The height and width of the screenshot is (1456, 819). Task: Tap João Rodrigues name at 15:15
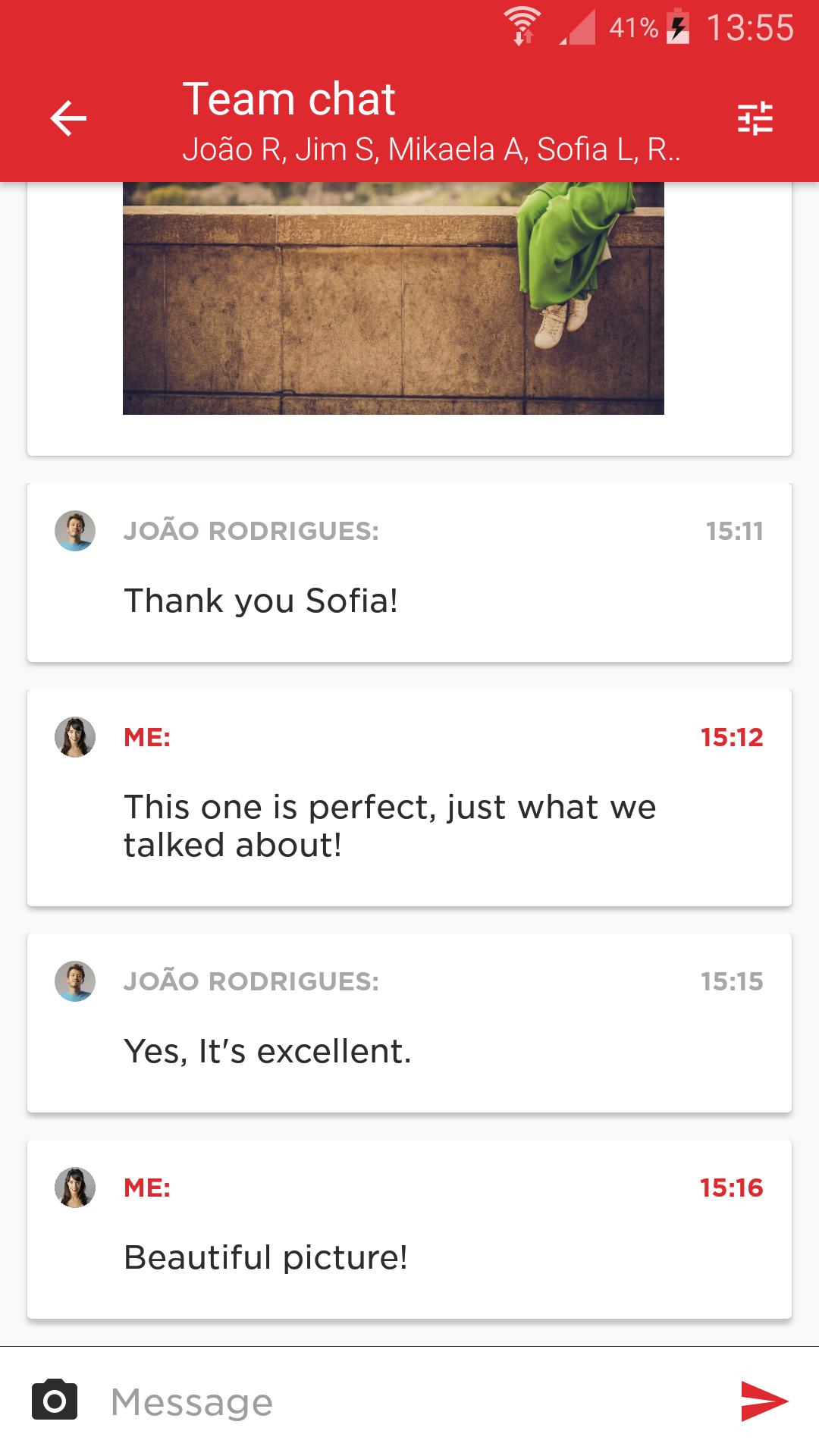[251, 981]
